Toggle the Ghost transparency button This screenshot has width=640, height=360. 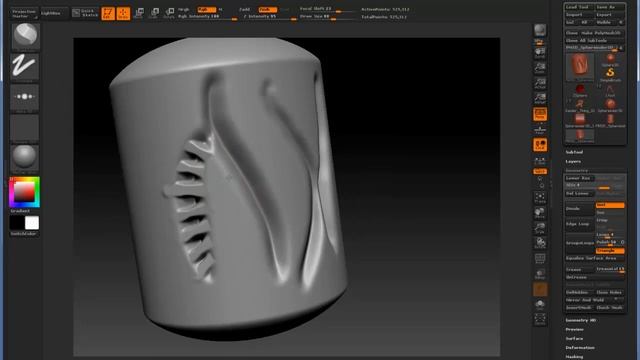pos(540,290)
